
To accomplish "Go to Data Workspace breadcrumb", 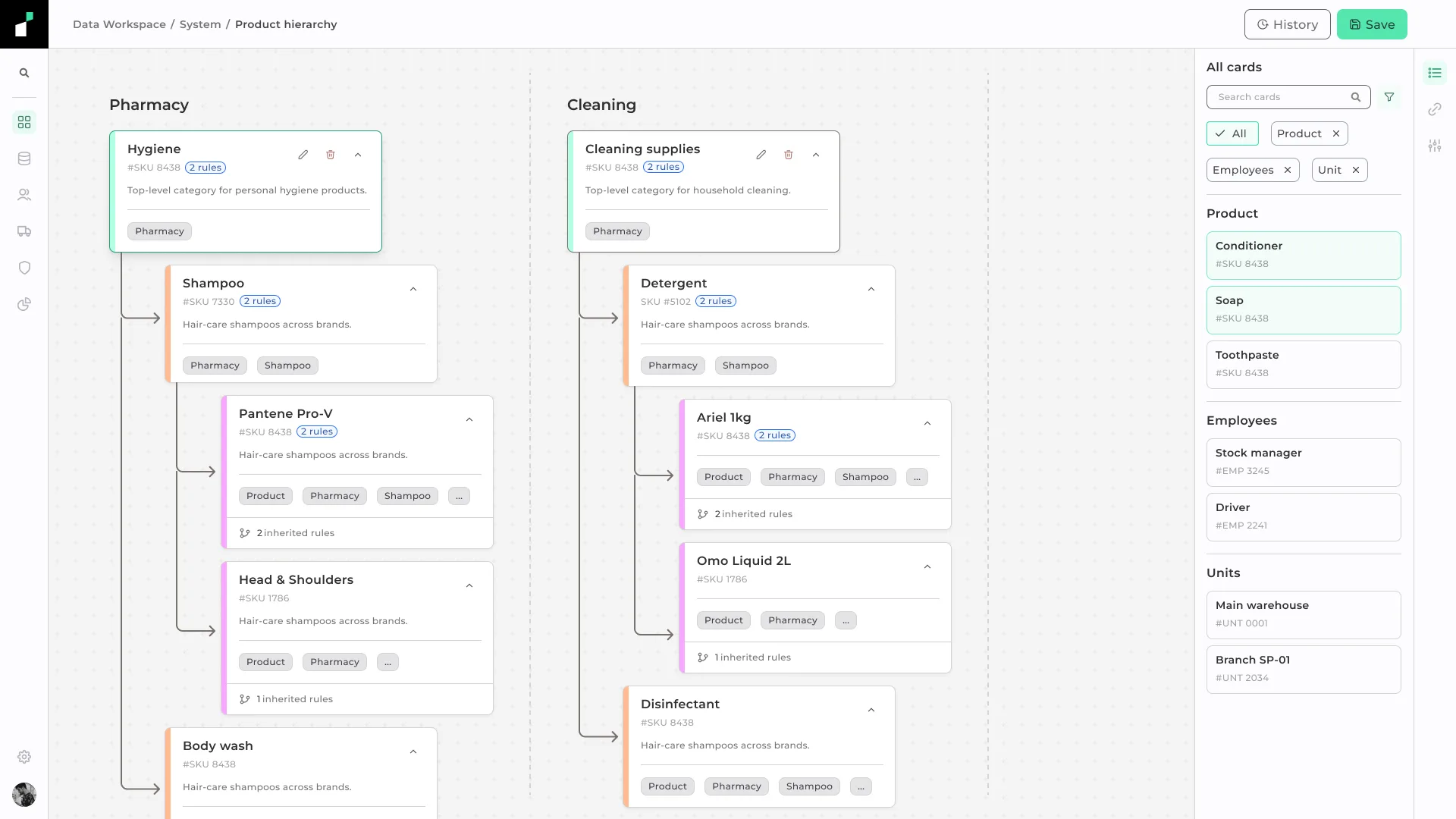I will [x=119, y=24].
